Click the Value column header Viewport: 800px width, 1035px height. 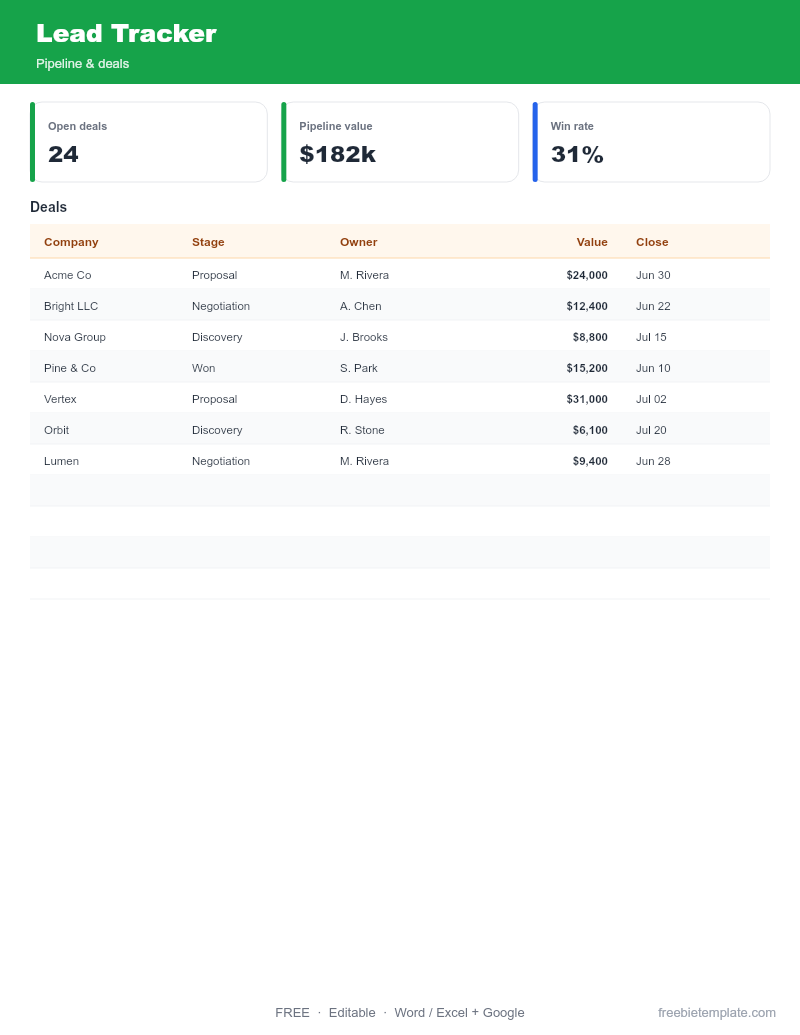click(592, 242)
